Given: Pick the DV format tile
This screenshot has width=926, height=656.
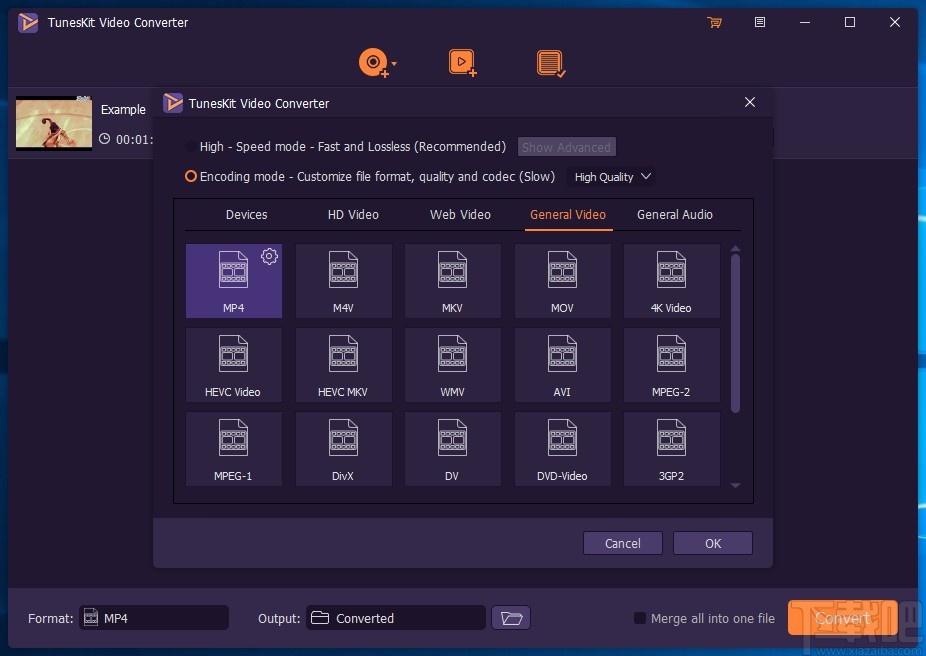Looking at the screenshot, I should click(x=452, y=449).
